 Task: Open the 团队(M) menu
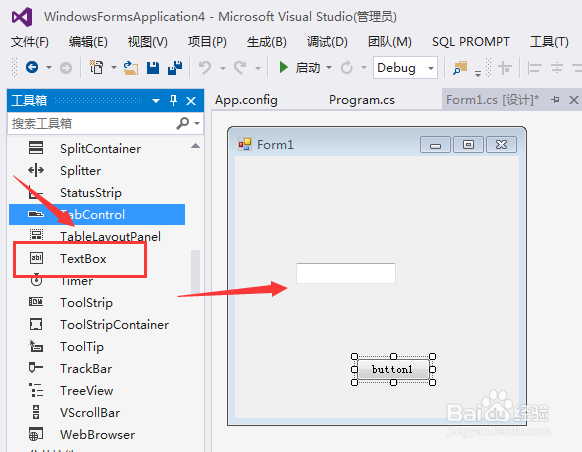click(390, 42)
